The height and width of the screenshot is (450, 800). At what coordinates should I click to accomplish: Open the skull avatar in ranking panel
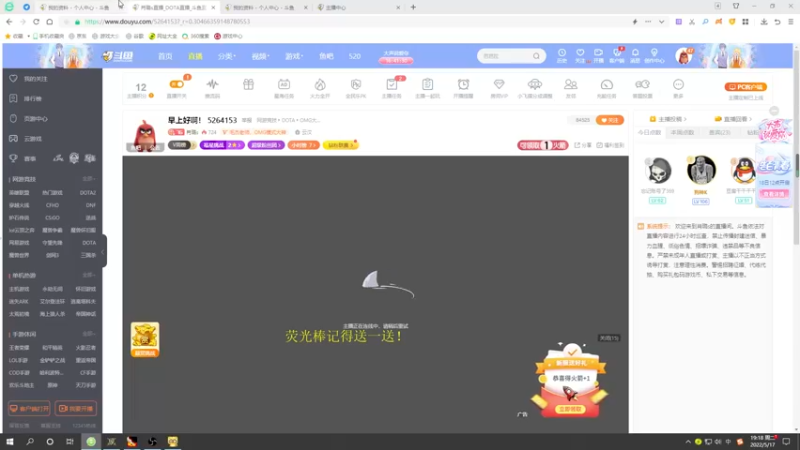coord(658,170)
